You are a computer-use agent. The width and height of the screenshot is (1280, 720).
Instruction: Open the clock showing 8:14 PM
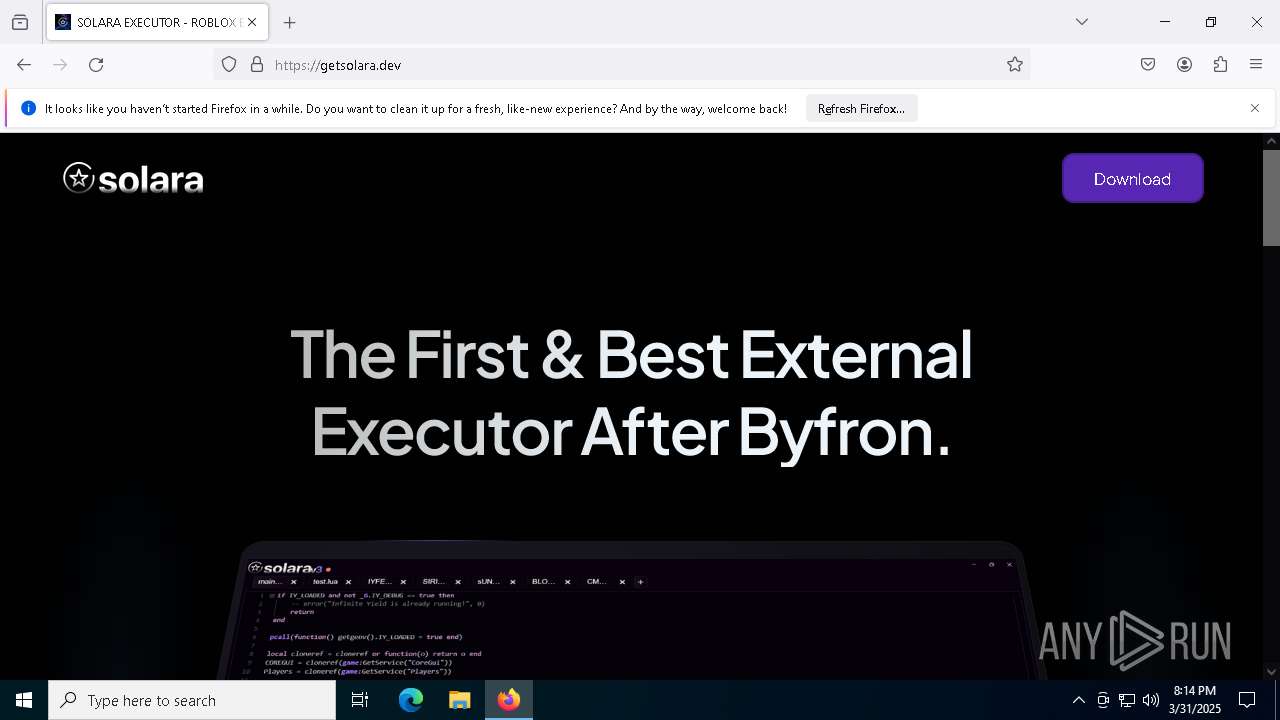coord(1195,700)
